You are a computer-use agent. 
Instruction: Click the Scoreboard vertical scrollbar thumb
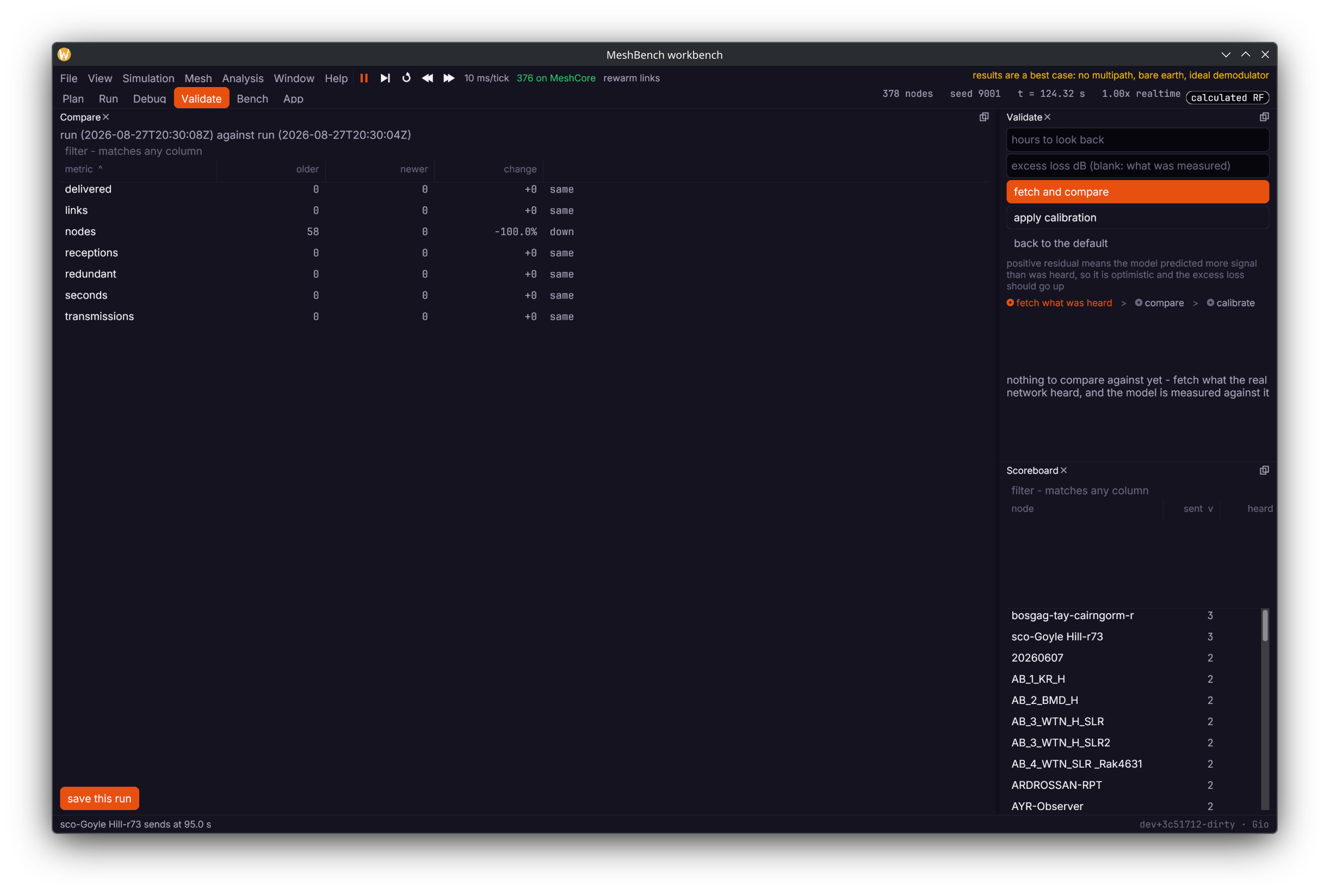(1264, 625)
